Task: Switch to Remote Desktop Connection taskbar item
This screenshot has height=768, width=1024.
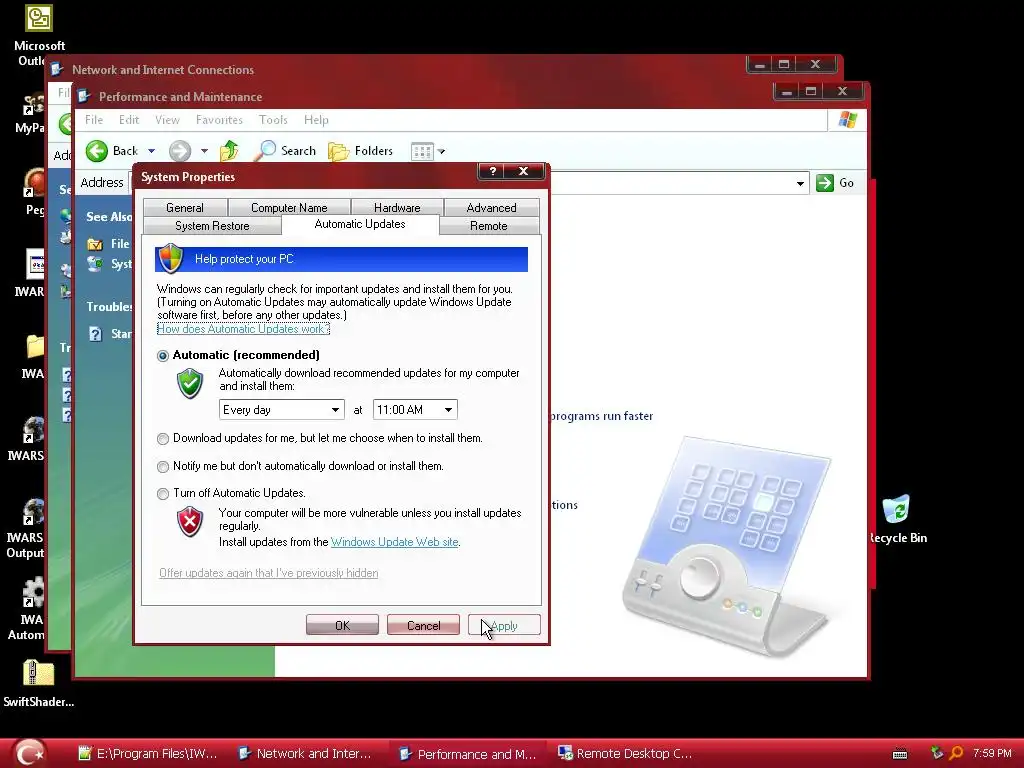Action: pyautogui.click(x=626, y=754)
